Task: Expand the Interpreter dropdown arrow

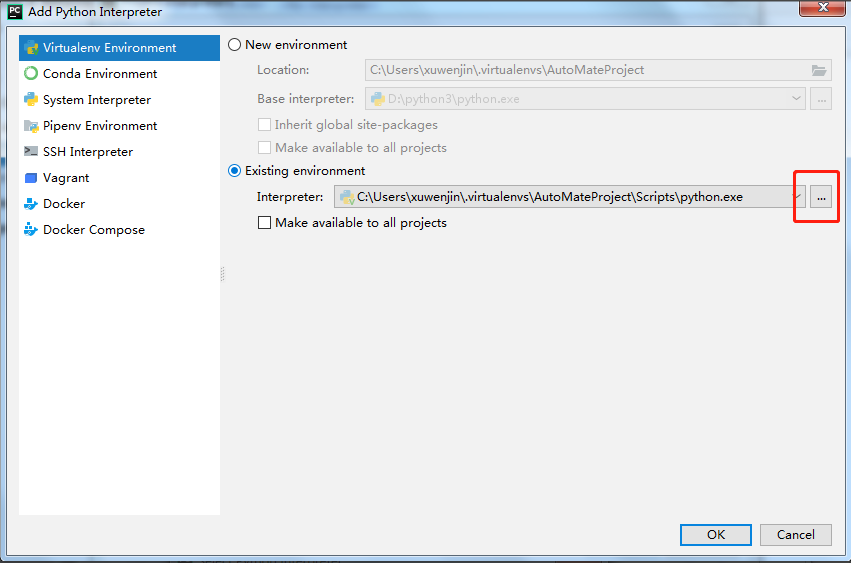Action: [798, 197]
